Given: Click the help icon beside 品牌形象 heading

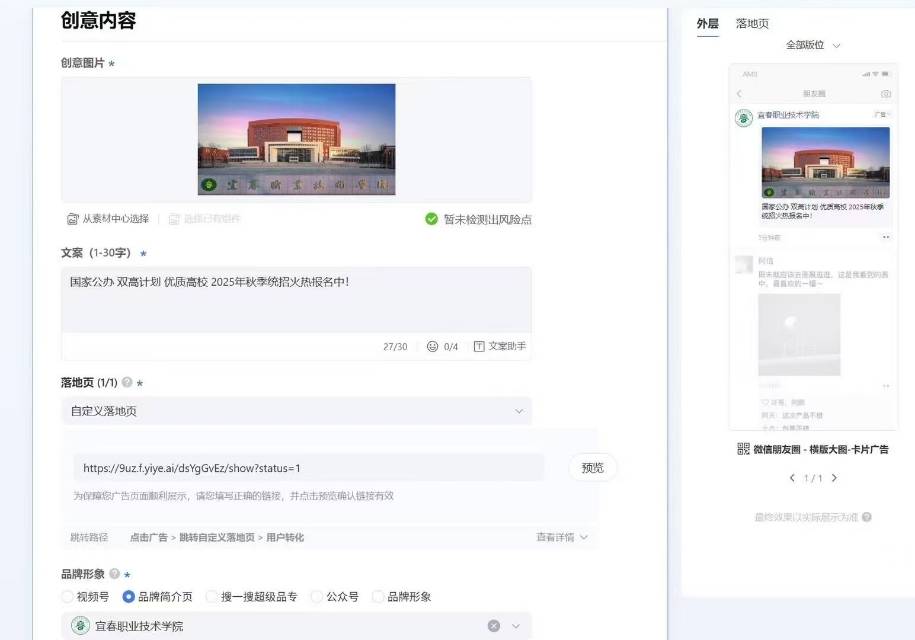Looking at the screenshot, I should (114, 573).
